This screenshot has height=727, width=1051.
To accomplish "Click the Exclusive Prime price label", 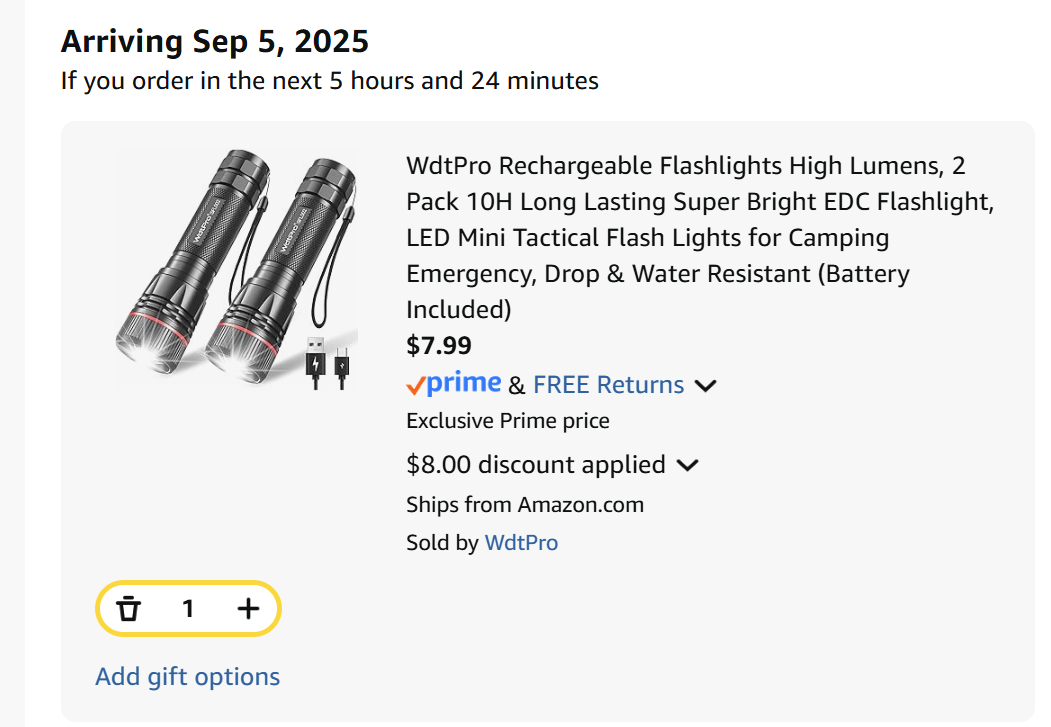I will tap(507, 420).
